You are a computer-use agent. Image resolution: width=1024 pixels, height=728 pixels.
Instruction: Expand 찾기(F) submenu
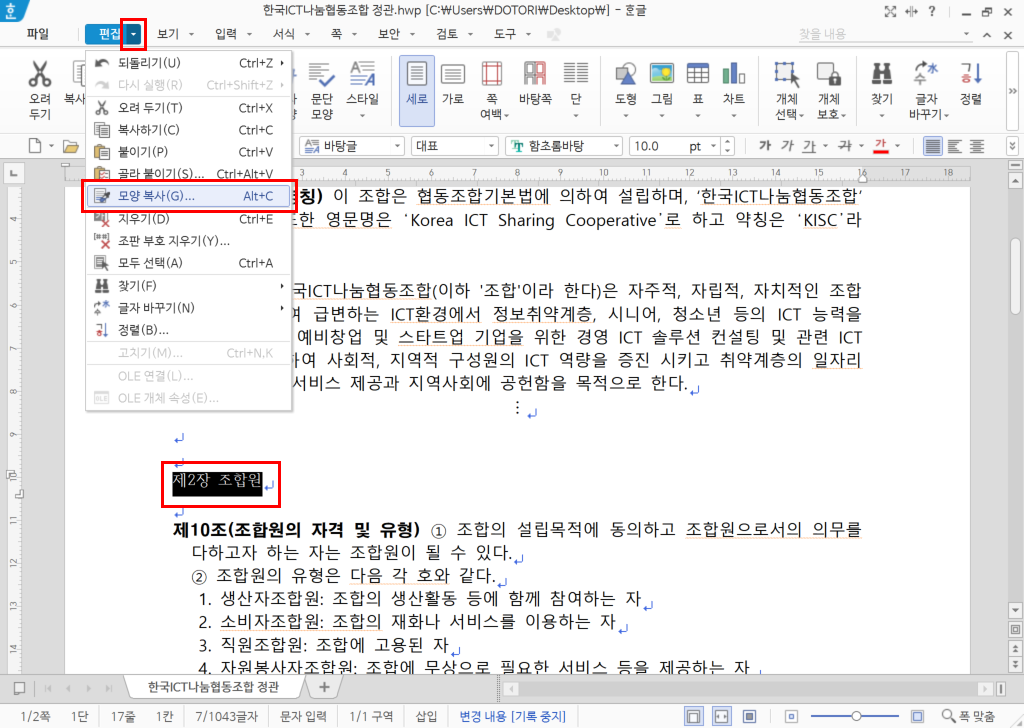point(189,286)
